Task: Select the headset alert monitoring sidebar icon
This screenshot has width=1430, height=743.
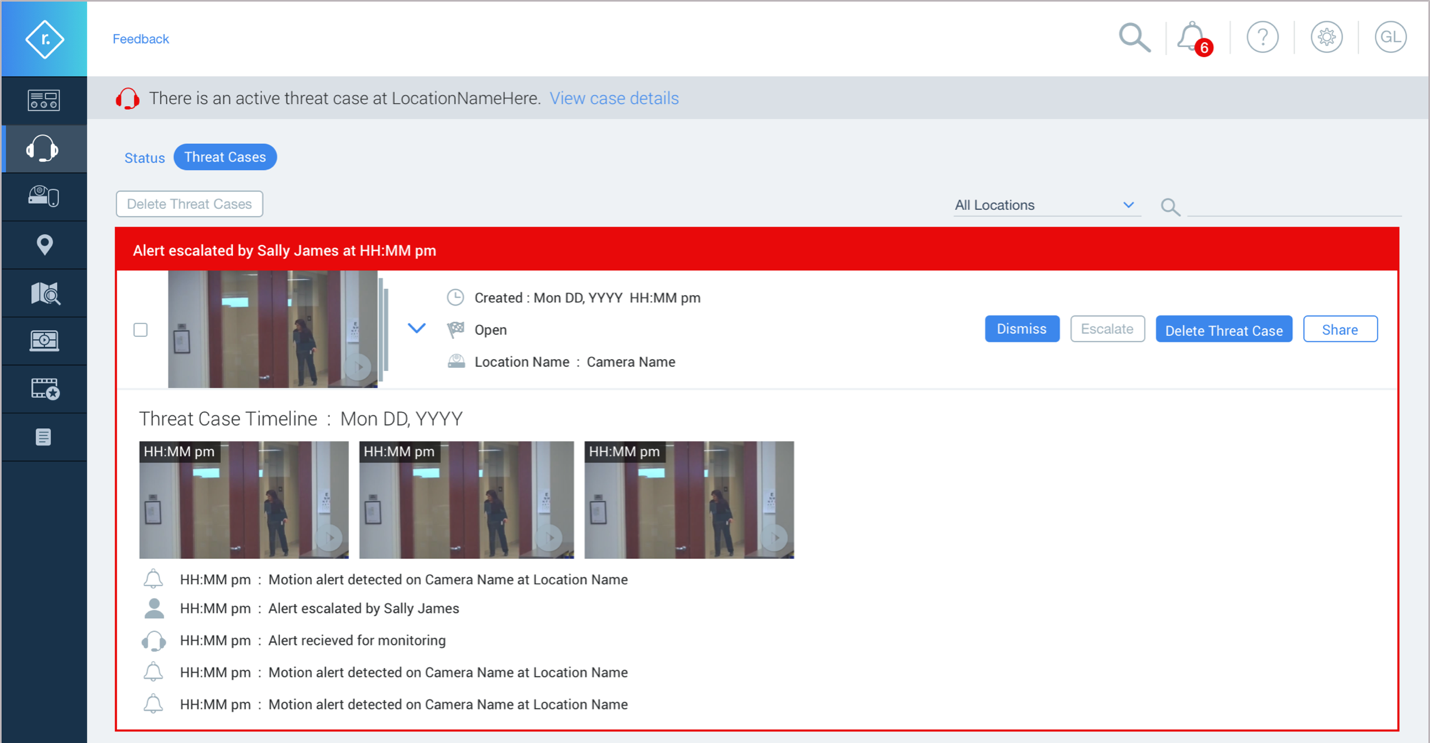Action: [43, 149]
